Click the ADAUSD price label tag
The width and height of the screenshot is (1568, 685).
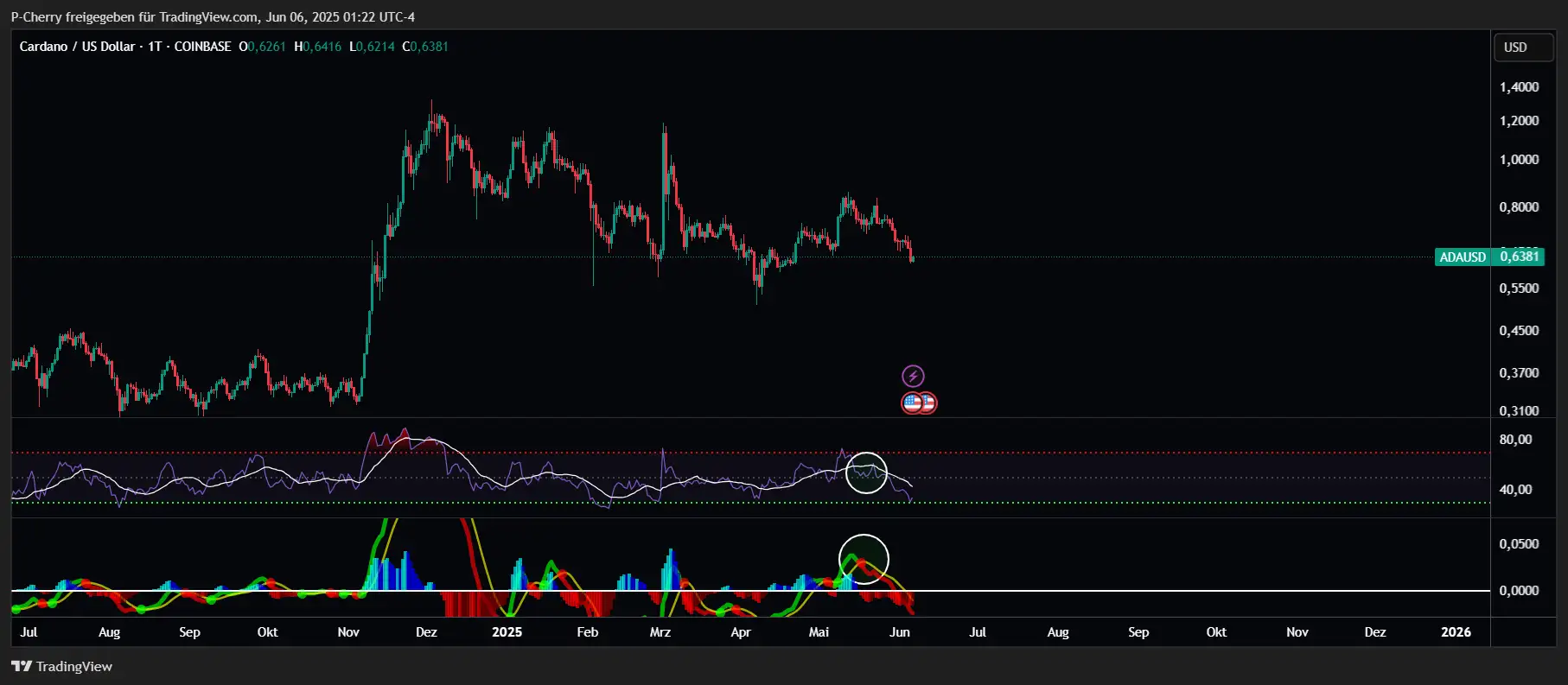tap(1462, 257)
